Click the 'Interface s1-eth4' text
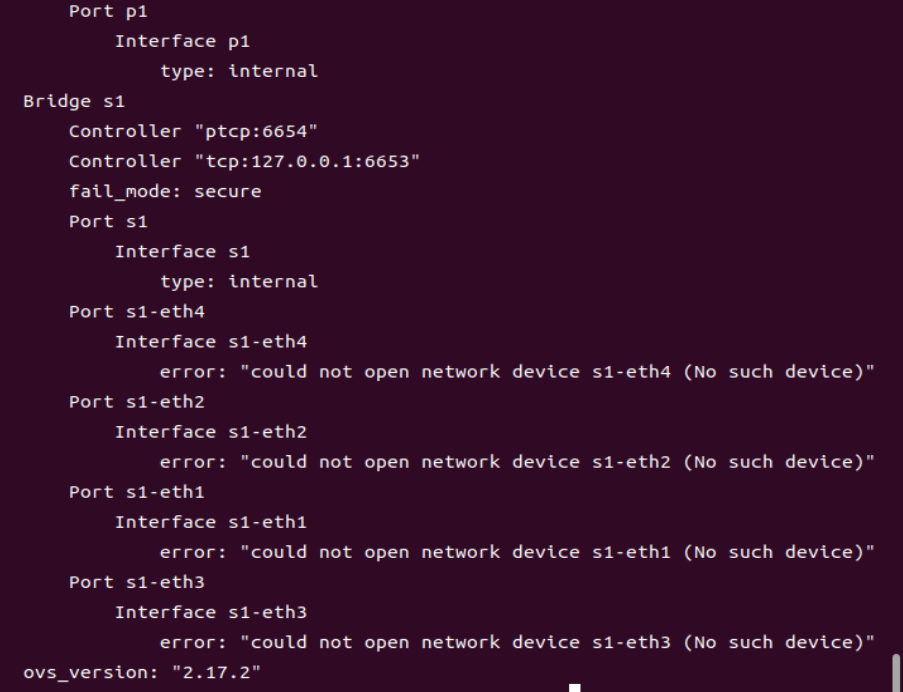903x692 pixels. 211,341
